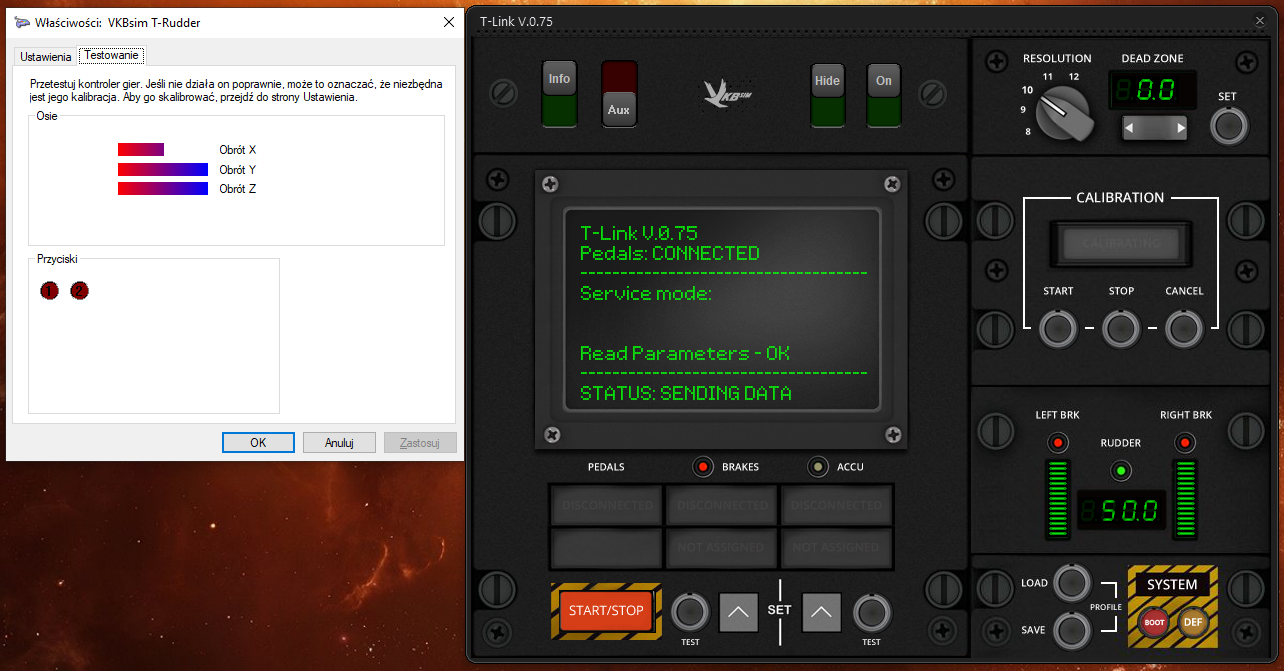Click the Anuluj button
This screenshot has width=1284, height=671.
pyautogui.click(x=340, y=442)
